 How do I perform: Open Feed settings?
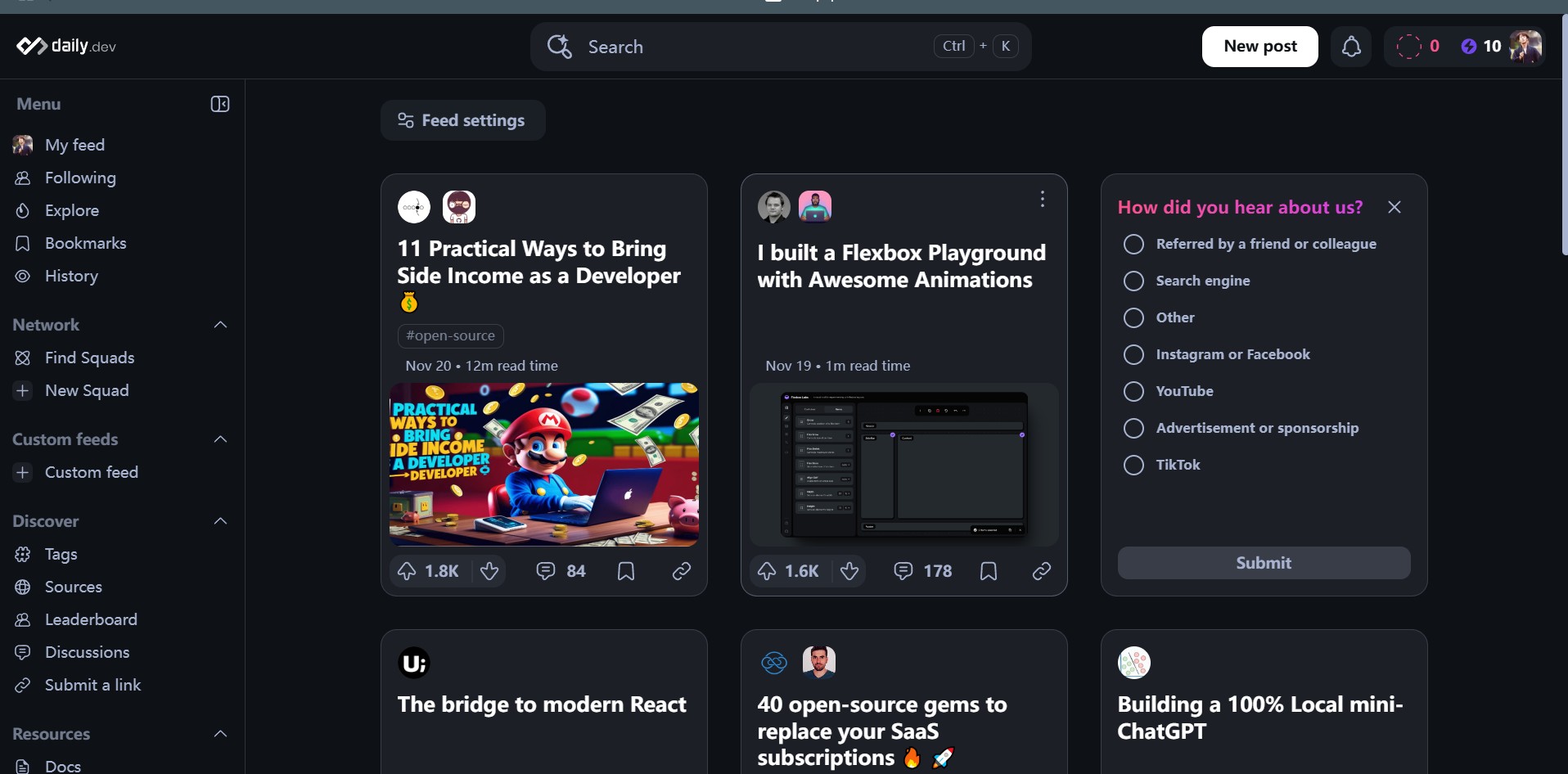coord(462,120)
